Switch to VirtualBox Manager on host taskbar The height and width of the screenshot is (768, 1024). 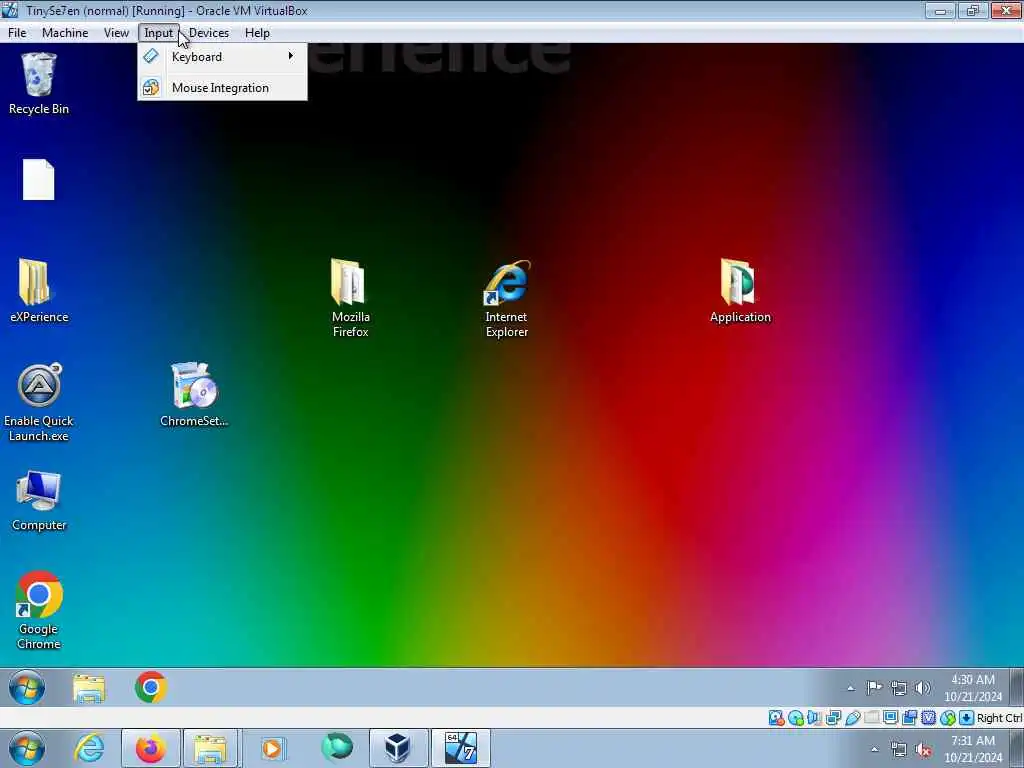click(x=398, y=748)
